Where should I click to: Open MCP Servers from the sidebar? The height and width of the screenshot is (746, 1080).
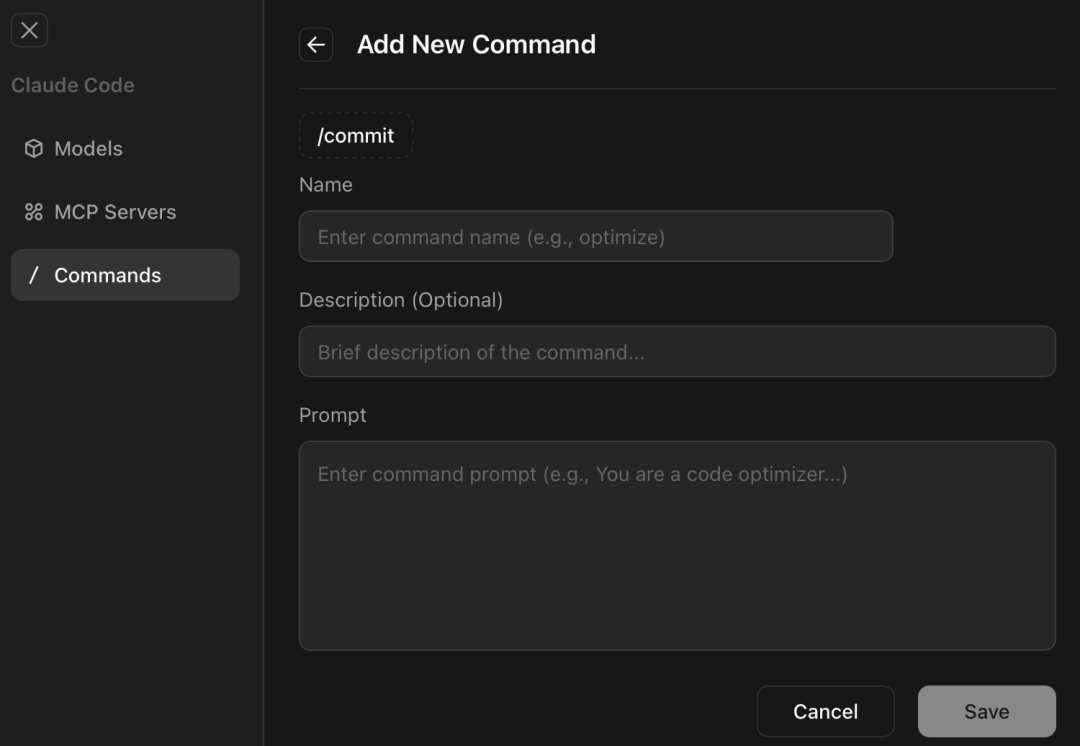[x=116, y=211]
